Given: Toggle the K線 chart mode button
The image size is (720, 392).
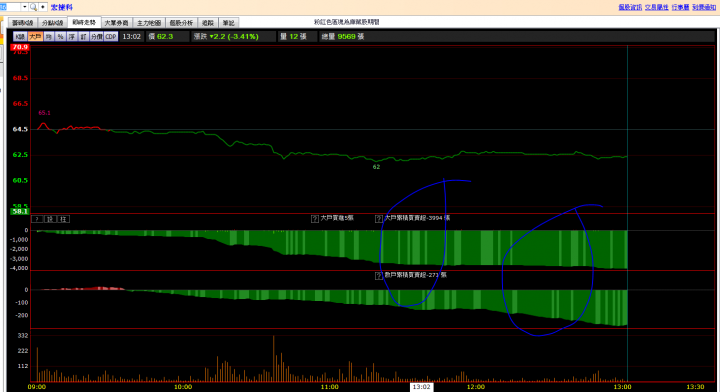Looking at the screenshot, I should click(19, 37).
